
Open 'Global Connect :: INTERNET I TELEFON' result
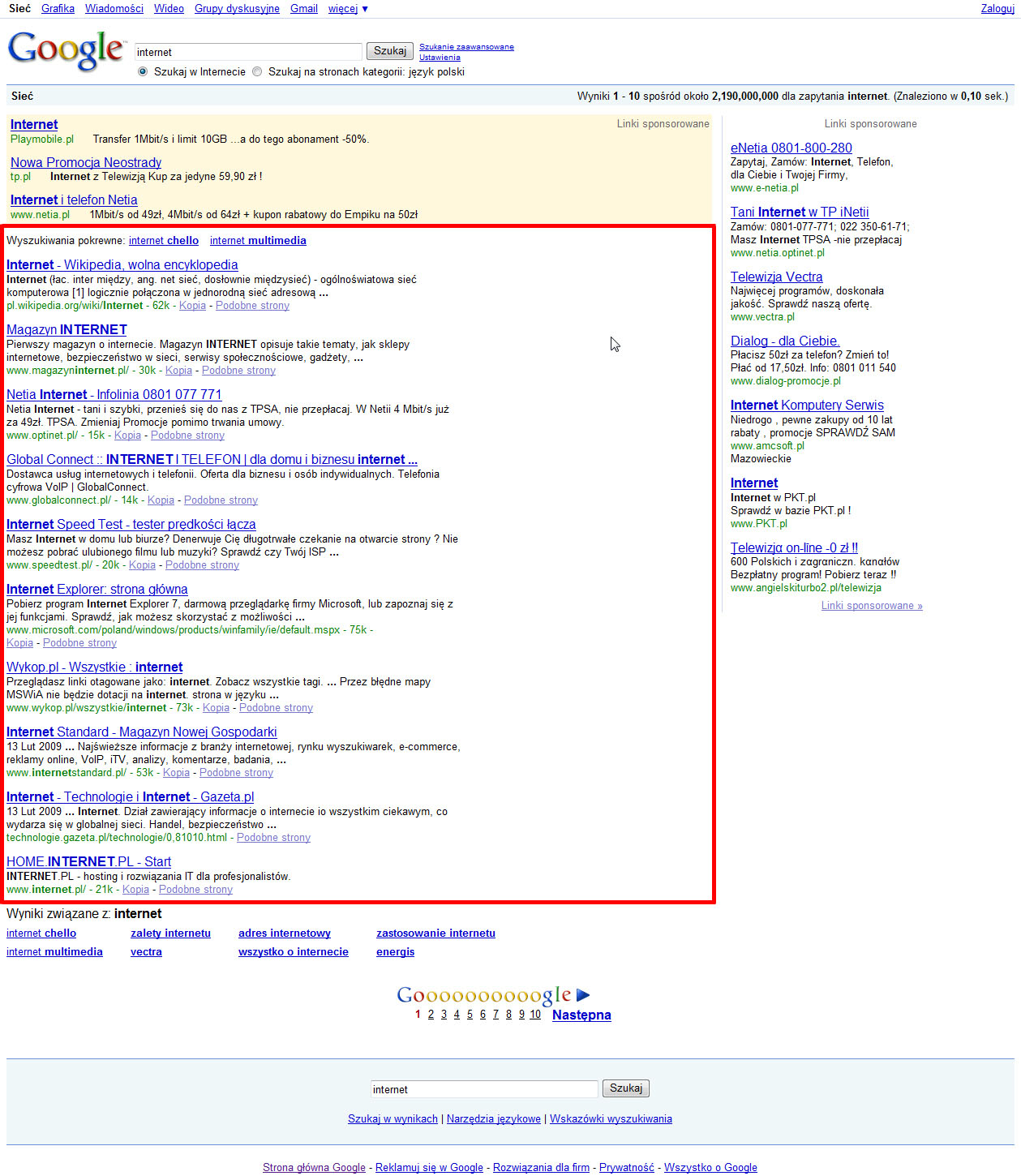coord(212,459)
